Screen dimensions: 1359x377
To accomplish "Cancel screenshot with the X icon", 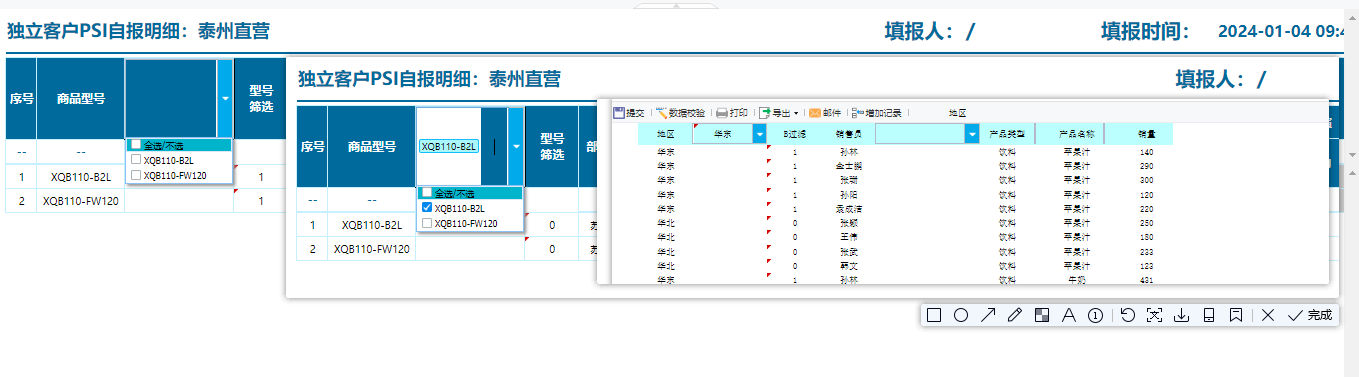I will 1268,315.
